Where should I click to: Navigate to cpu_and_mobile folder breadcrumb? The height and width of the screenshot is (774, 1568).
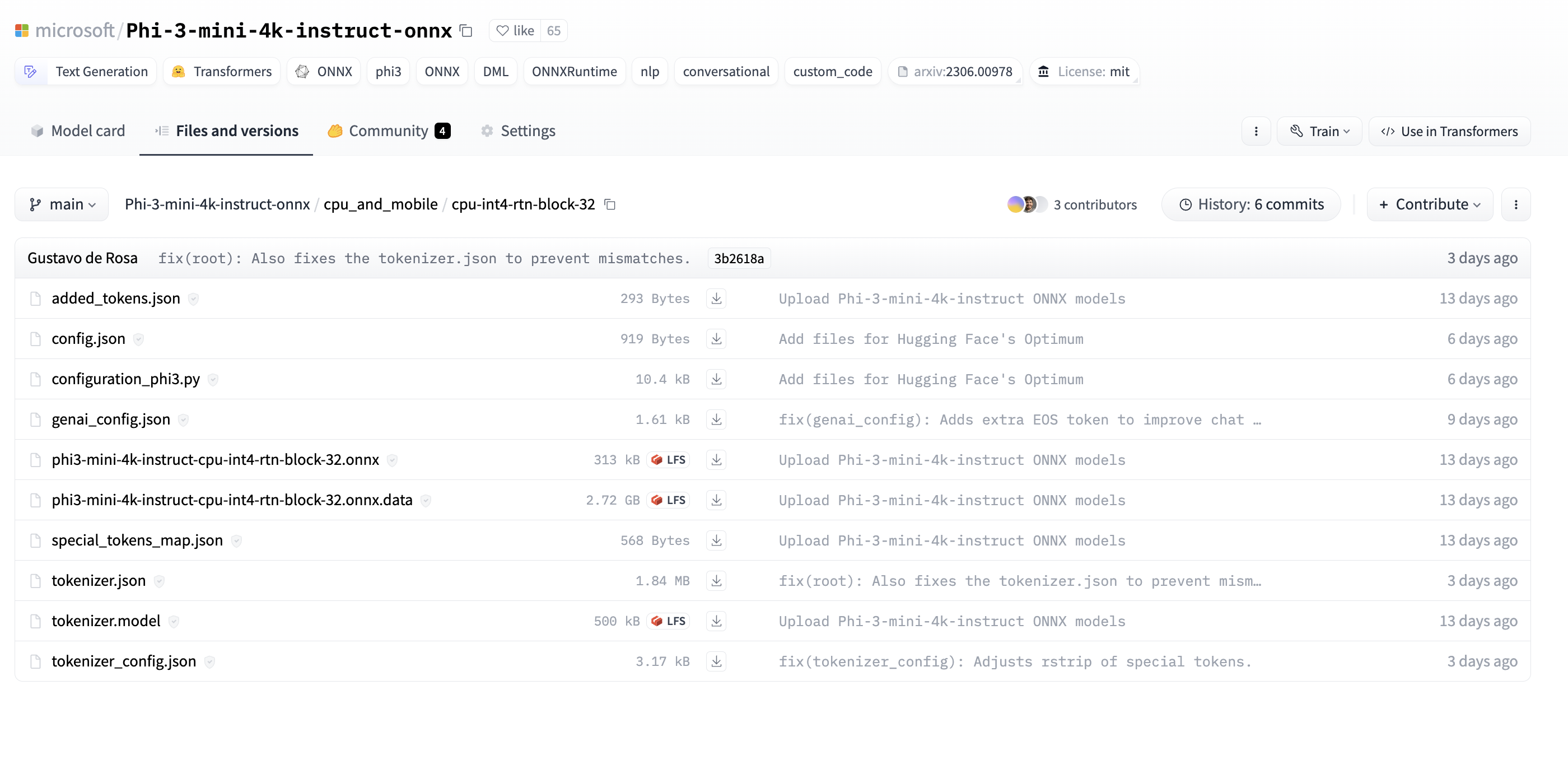pyautogui.click(x=380, y=204)
